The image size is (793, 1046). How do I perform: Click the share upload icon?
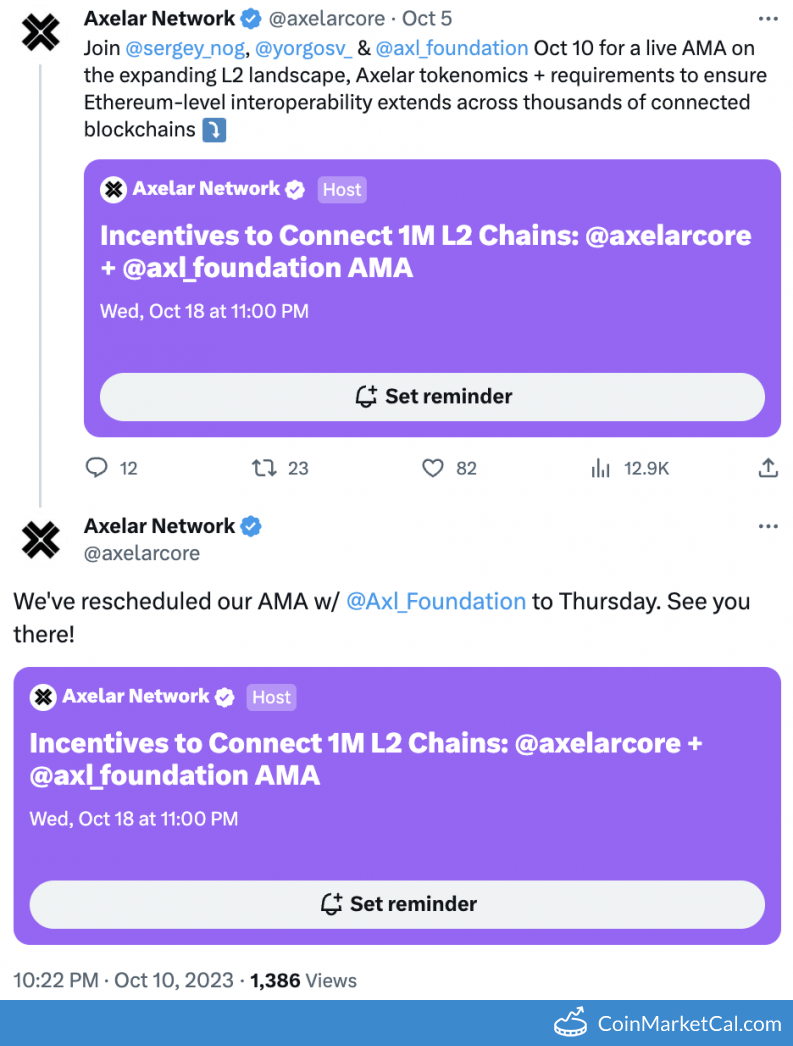[x=768, y=467]
